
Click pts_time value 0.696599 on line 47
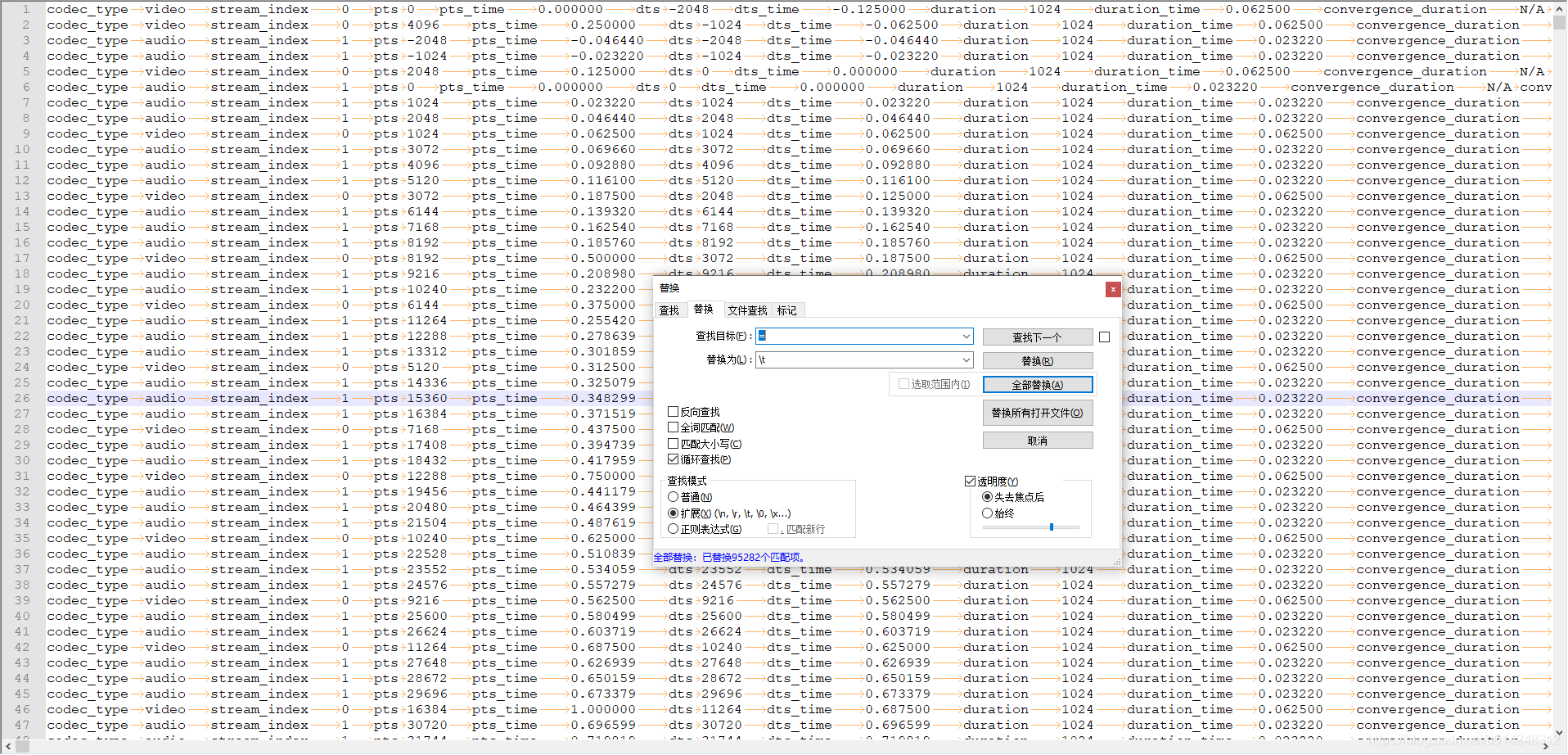click(x=603, y=726)
